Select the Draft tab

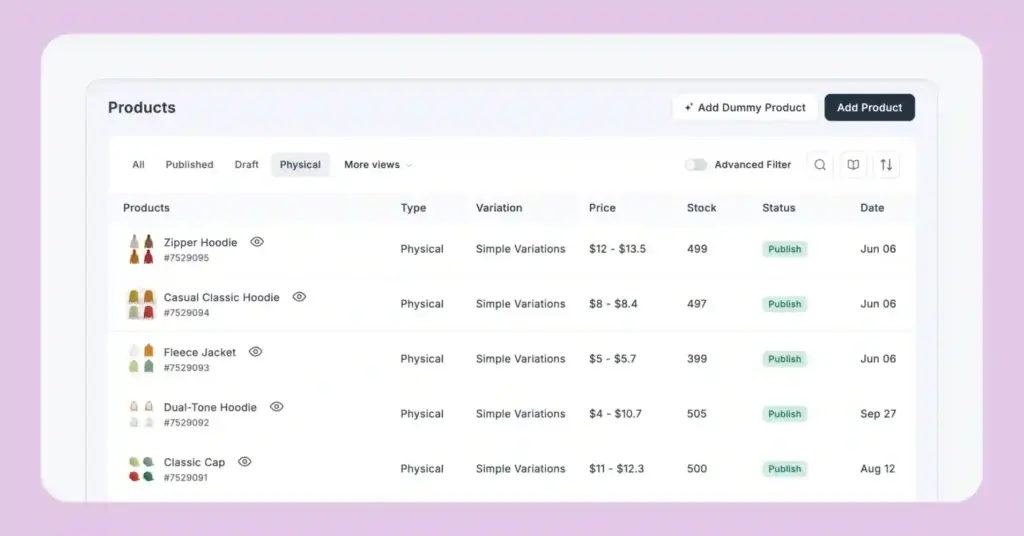tap(246, 165)
